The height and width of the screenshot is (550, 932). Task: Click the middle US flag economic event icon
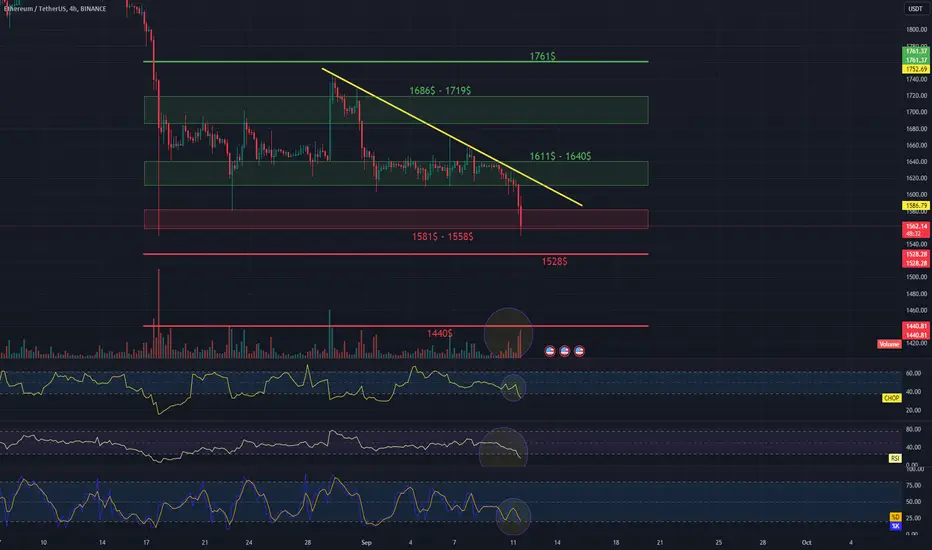pos(565,351)
